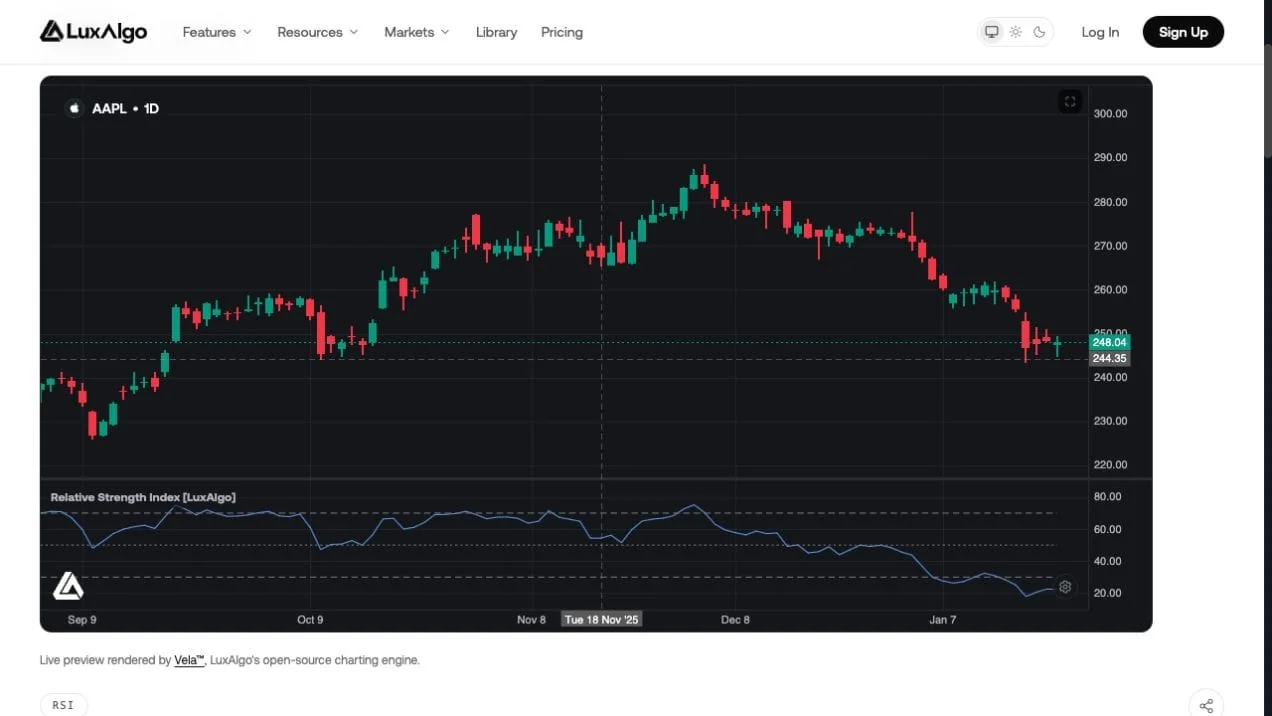Click the RSI tag
This screenshot has width=1272, height=716.
(63, 705)
